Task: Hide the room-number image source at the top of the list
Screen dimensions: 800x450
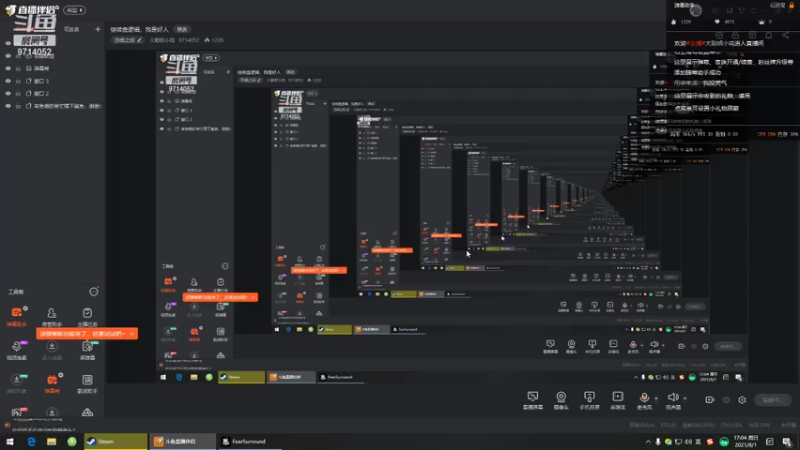Action: (x=8, y=43)
